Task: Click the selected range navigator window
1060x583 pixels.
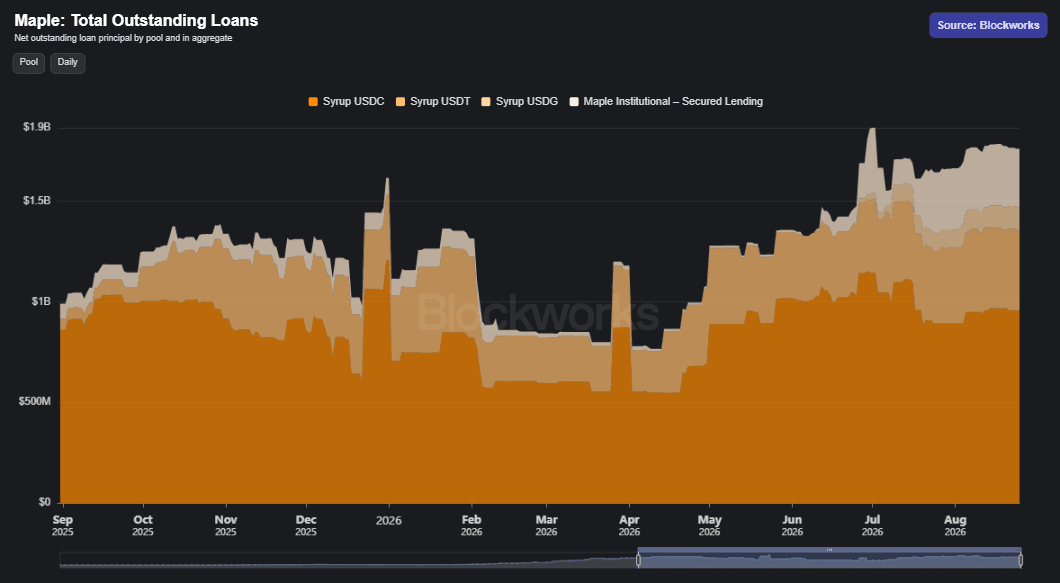Action: (829, 560)
